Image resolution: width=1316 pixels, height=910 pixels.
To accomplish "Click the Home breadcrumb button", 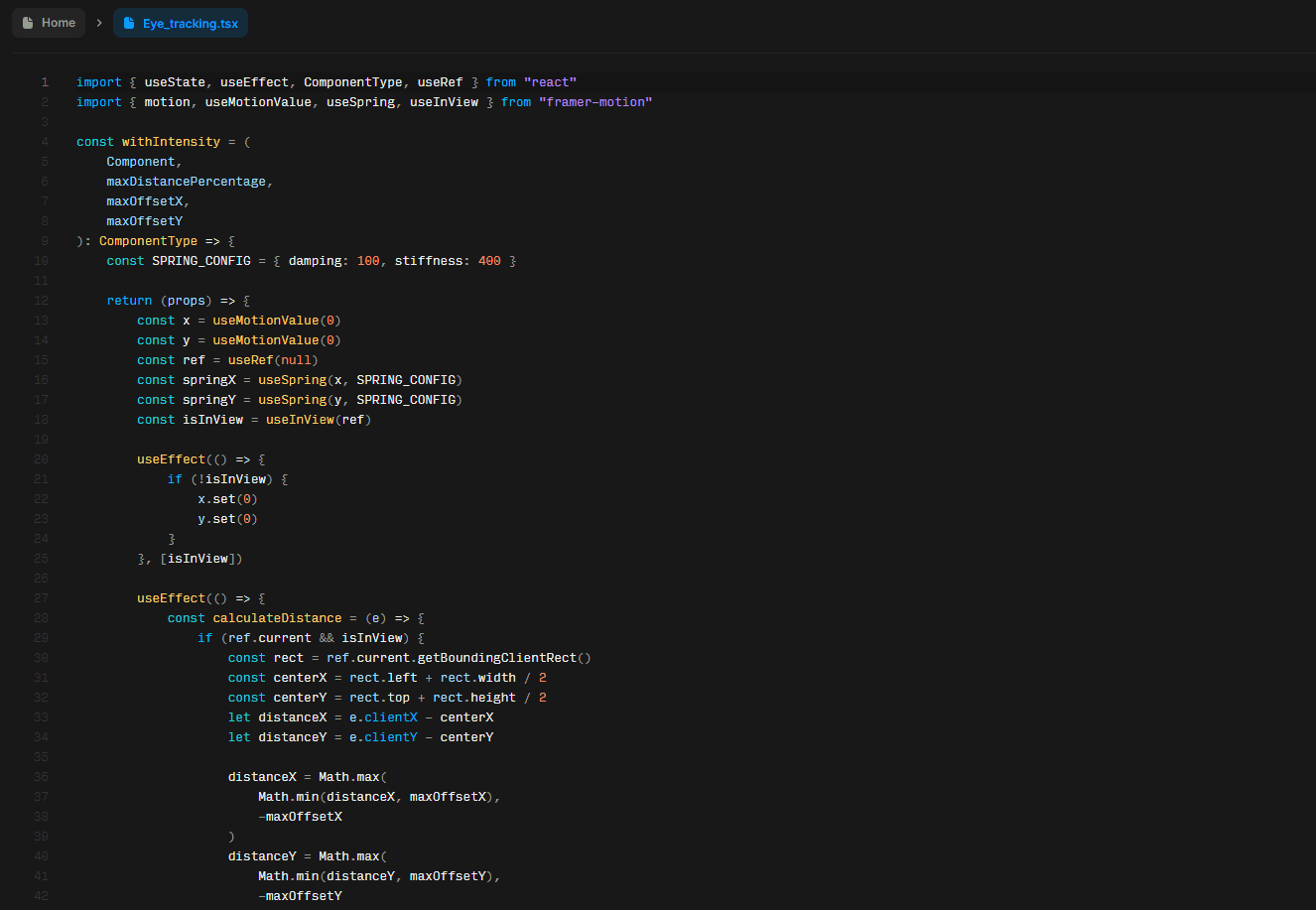I will point(49,23).
